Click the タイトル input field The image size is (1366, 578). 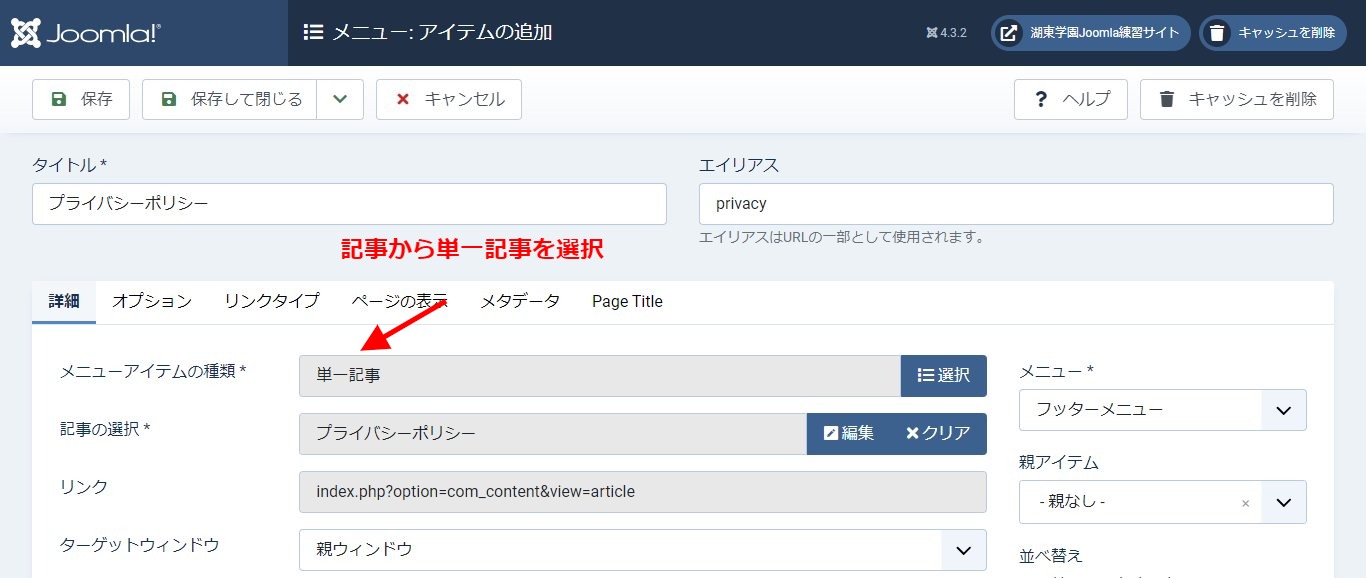(x=349, y=204)
